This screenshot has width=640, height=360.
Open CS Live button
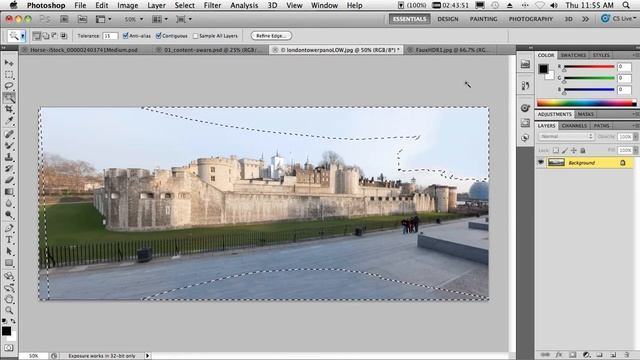point(618,19)
